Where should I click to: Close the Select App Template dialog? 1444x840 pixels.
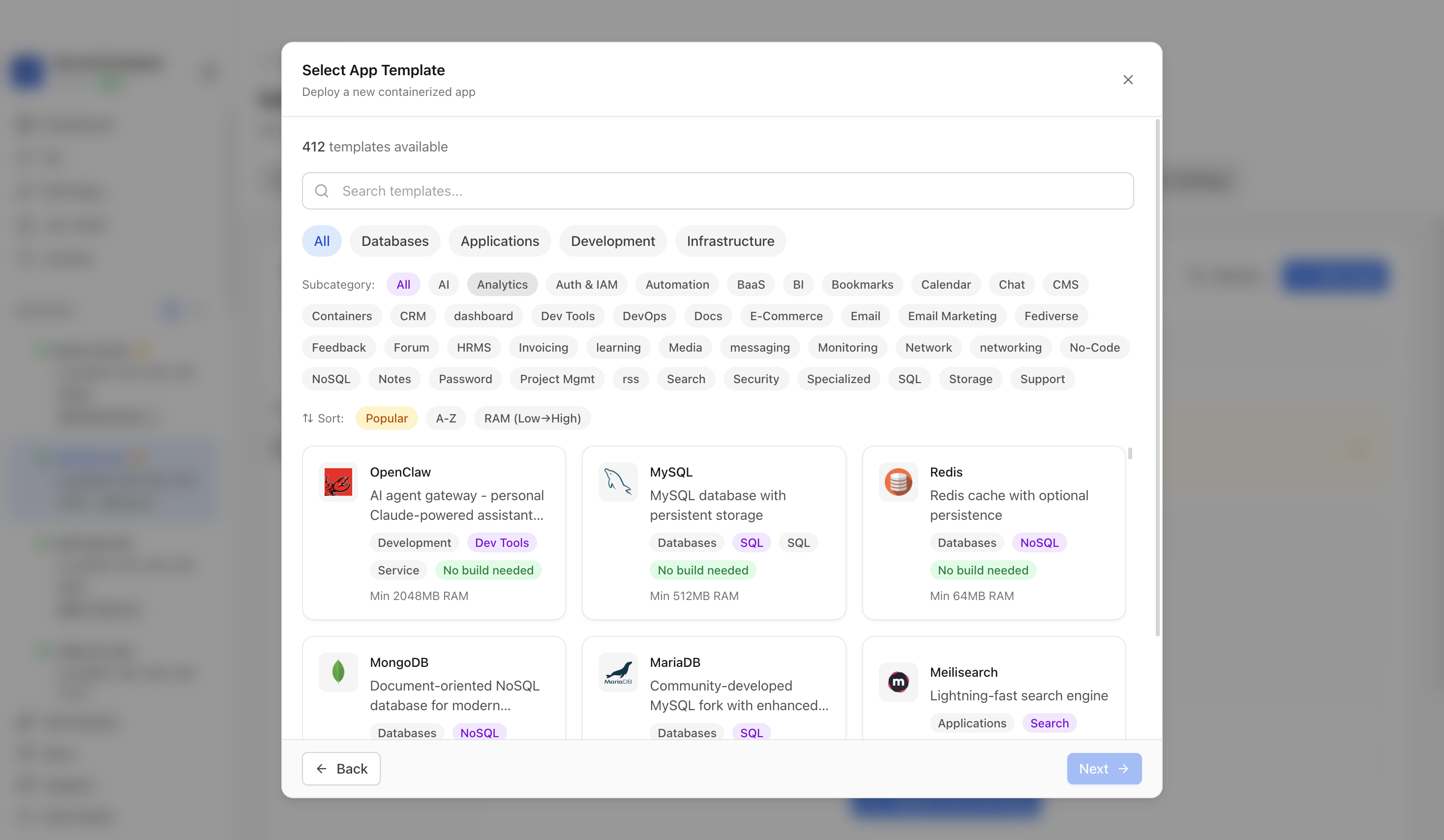(1128, 80)
